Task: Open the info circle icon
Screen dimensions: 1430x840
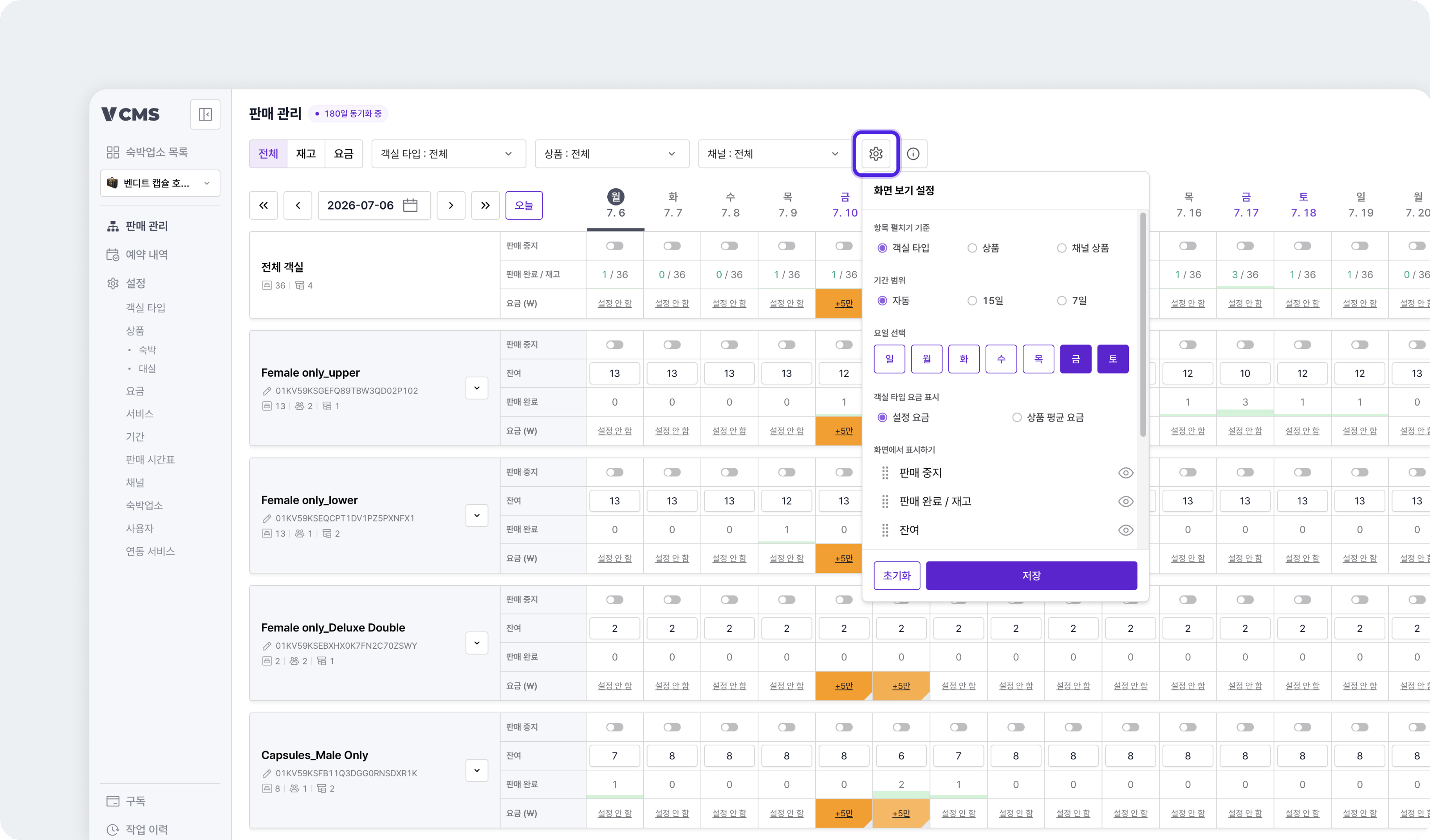Action: (x=913, y=154)
